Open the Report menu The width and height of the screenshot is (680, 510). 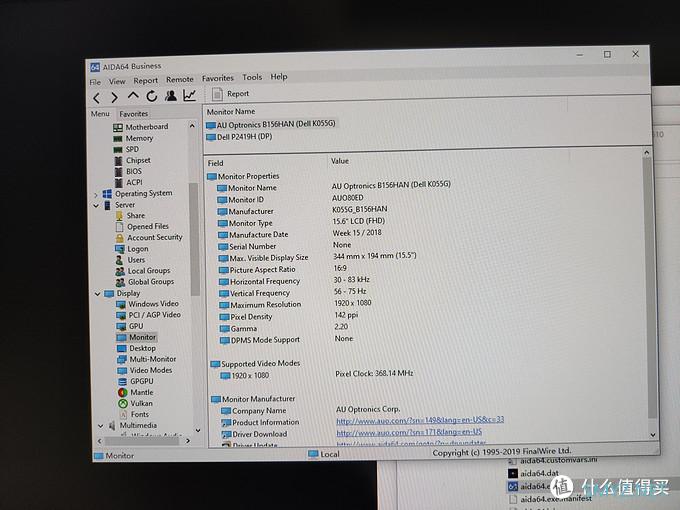point(146,80)
